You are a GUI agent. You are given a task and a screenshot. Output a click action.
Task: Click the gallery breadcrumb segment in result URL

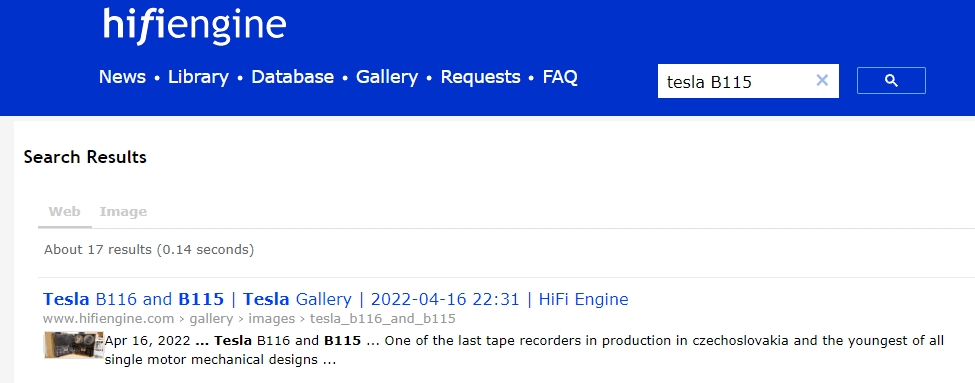tap(211, 319)
